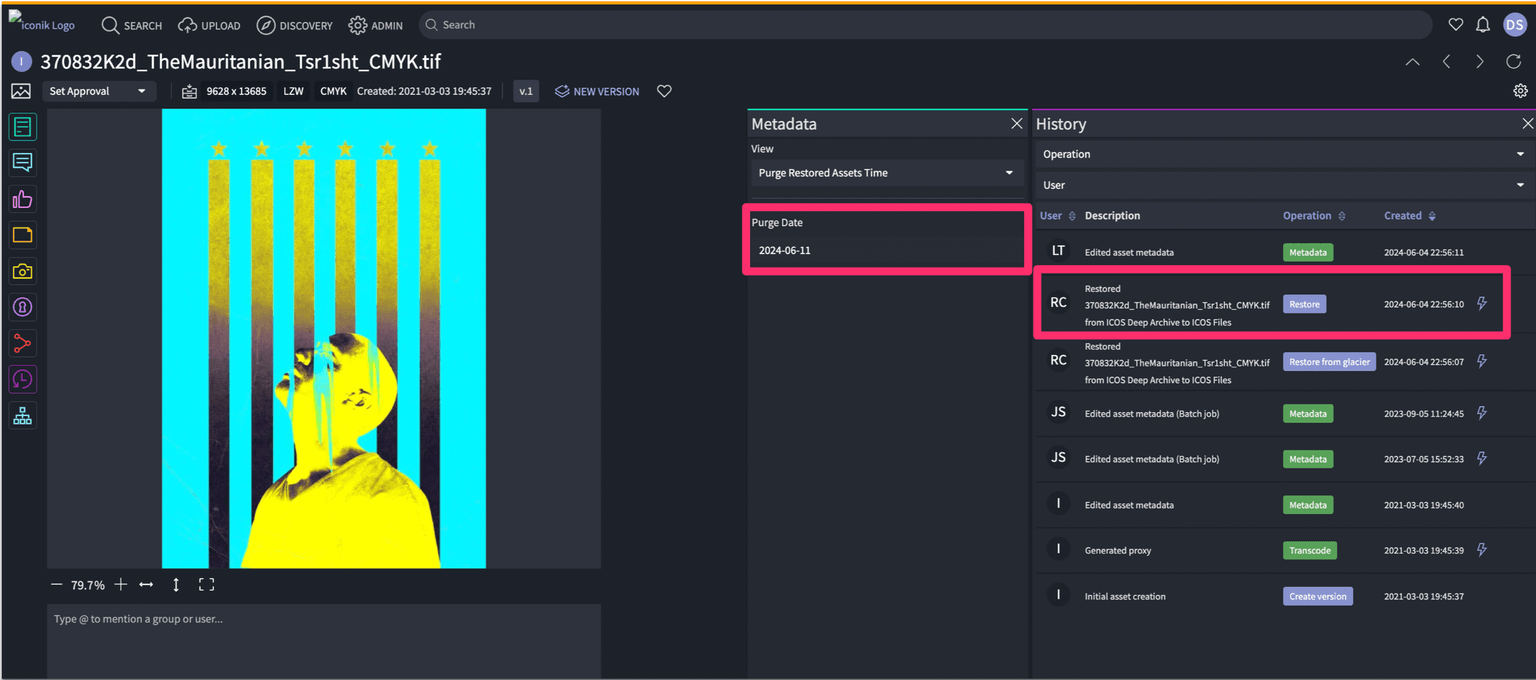Open favorites heart icon in top bar
This screenshot has width=1536, height=680.
(1456, 25)
